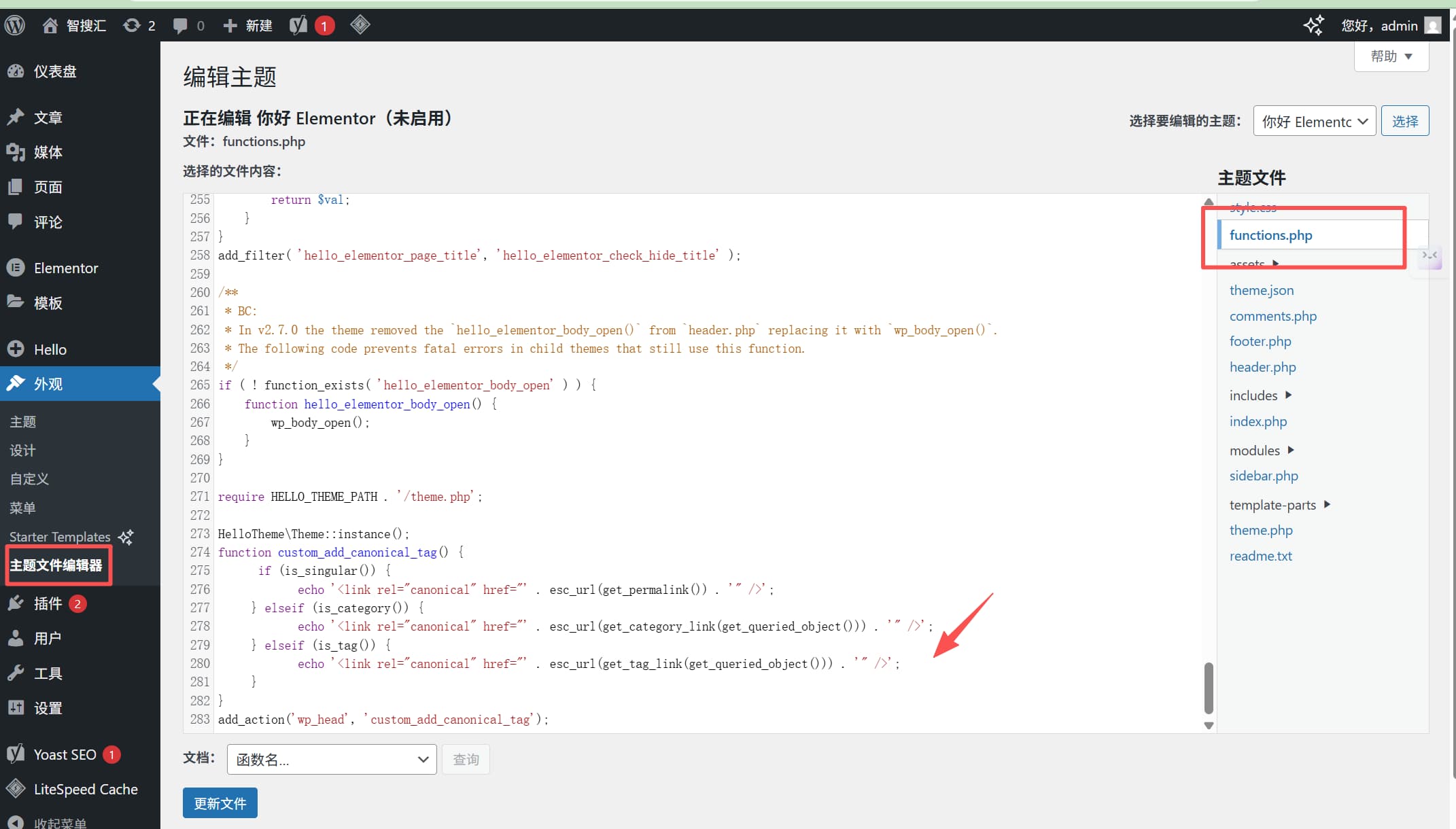Click the Hello plus-circle icon

click(x=16, y=349)
